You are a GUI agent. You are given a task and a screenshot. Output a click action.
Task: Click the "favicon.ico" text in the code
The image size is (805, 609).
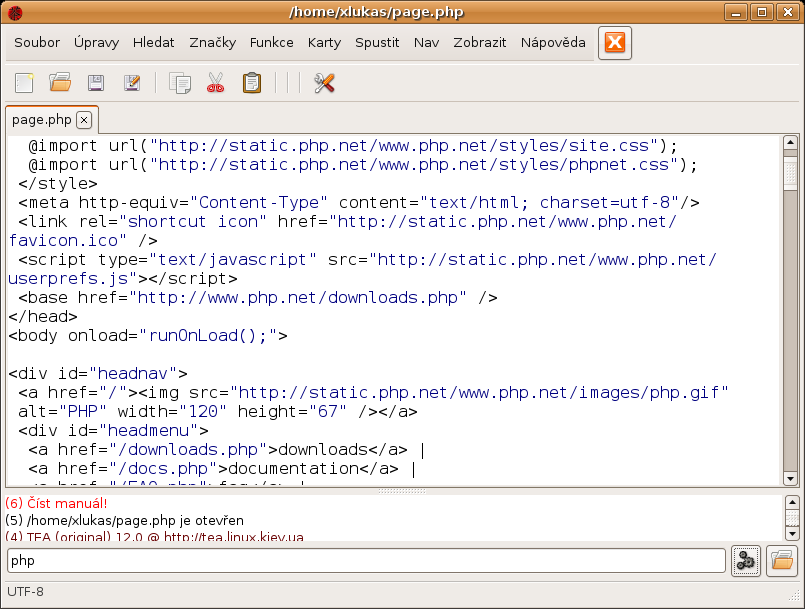pyautogui.click(x=63, y=241)
